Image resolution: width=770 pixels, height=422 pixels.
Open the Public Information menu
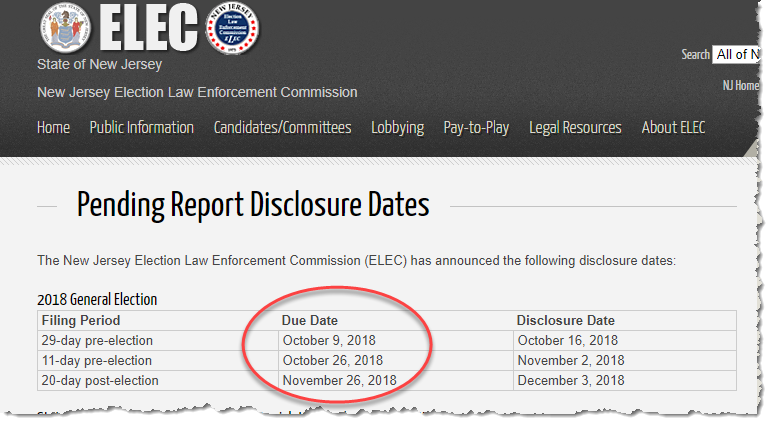pyautogui.click(x=141, y=128)
